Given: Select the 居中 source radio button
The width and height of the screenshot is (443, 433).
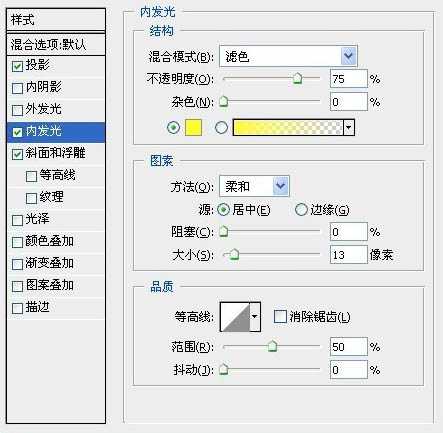Looking at the screenshot, I should 223,210.
